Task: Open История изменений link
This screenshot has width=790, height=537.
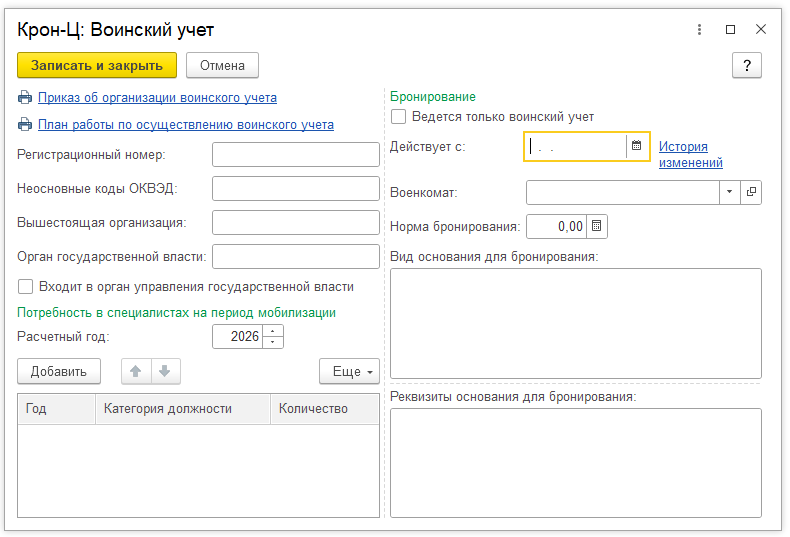Action: coord(691,155)
